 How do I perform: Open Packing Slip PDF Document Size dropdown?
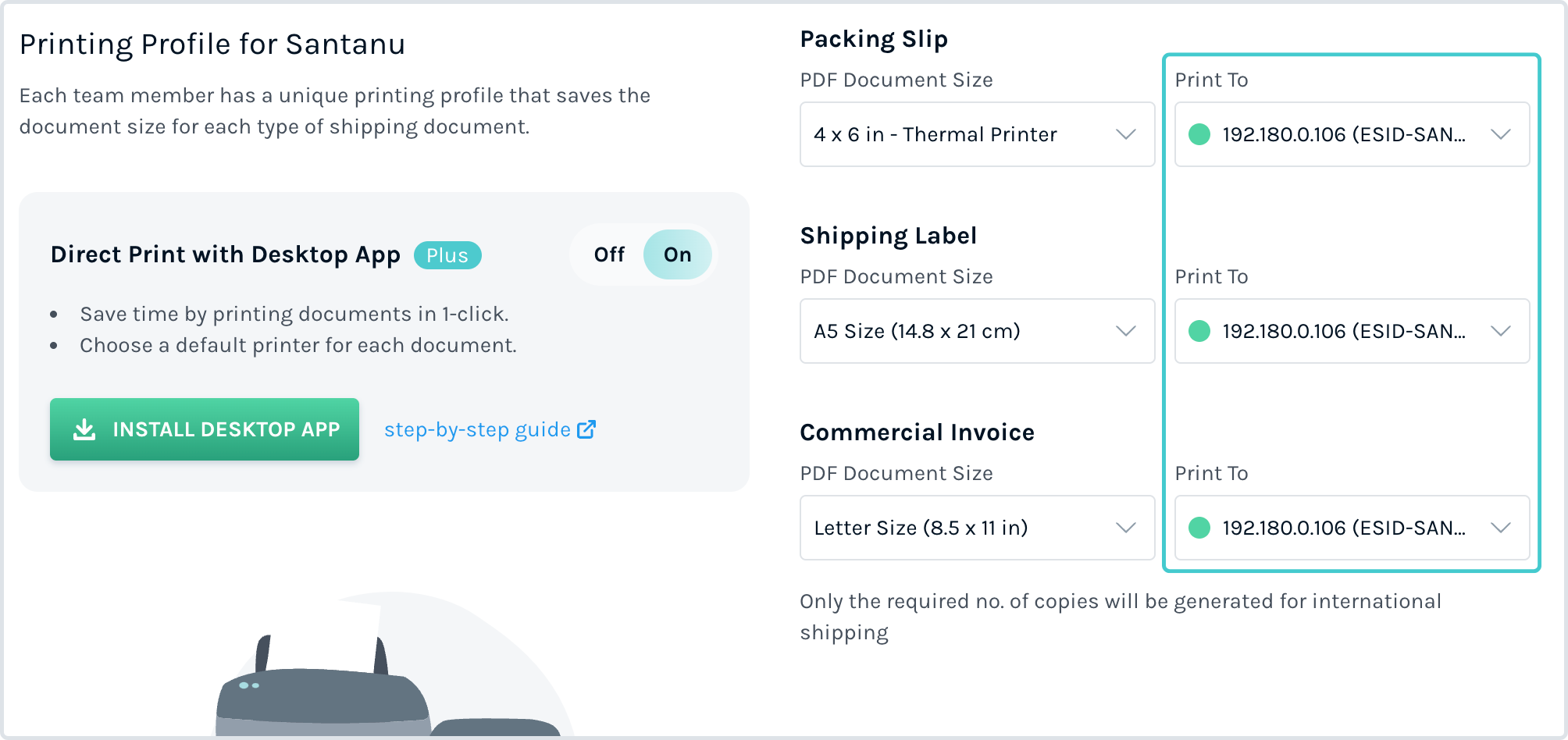point(977,134)
